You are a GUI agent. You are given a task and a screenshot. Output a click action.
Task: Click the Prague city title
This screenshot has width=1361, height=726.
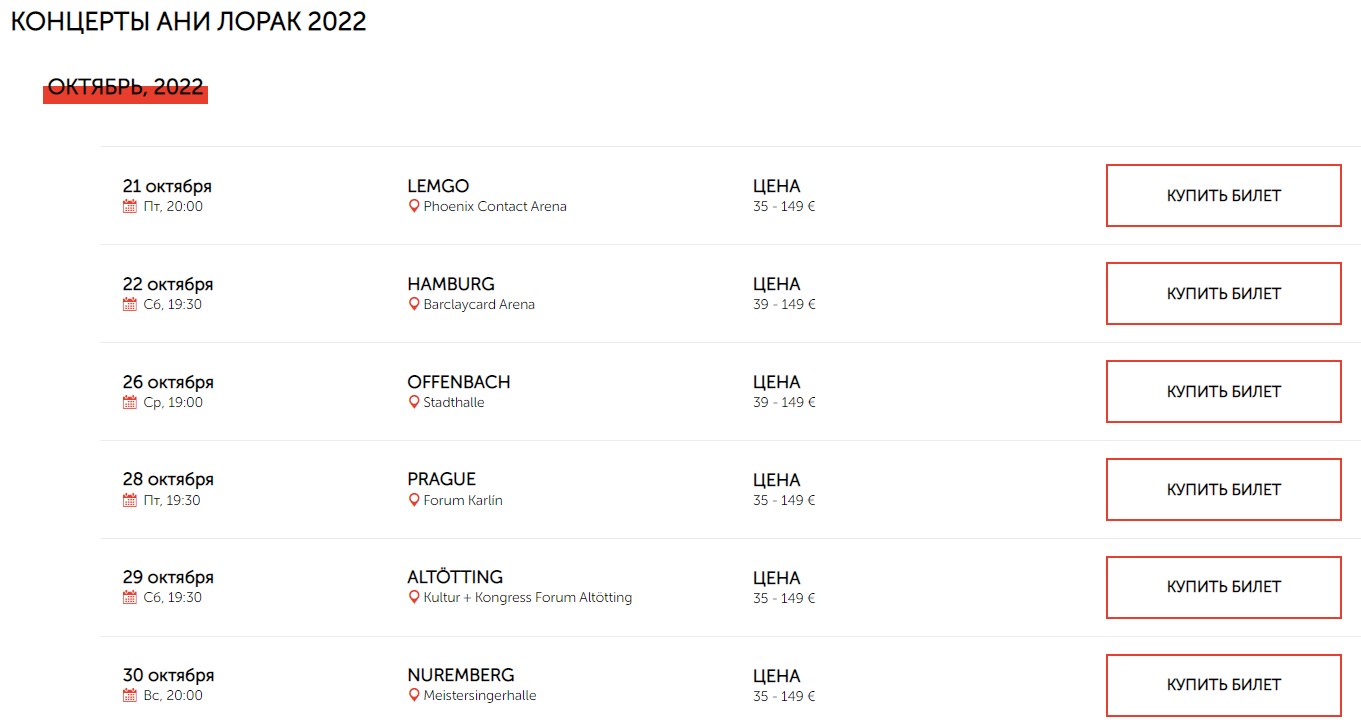[x=441, y=479]
